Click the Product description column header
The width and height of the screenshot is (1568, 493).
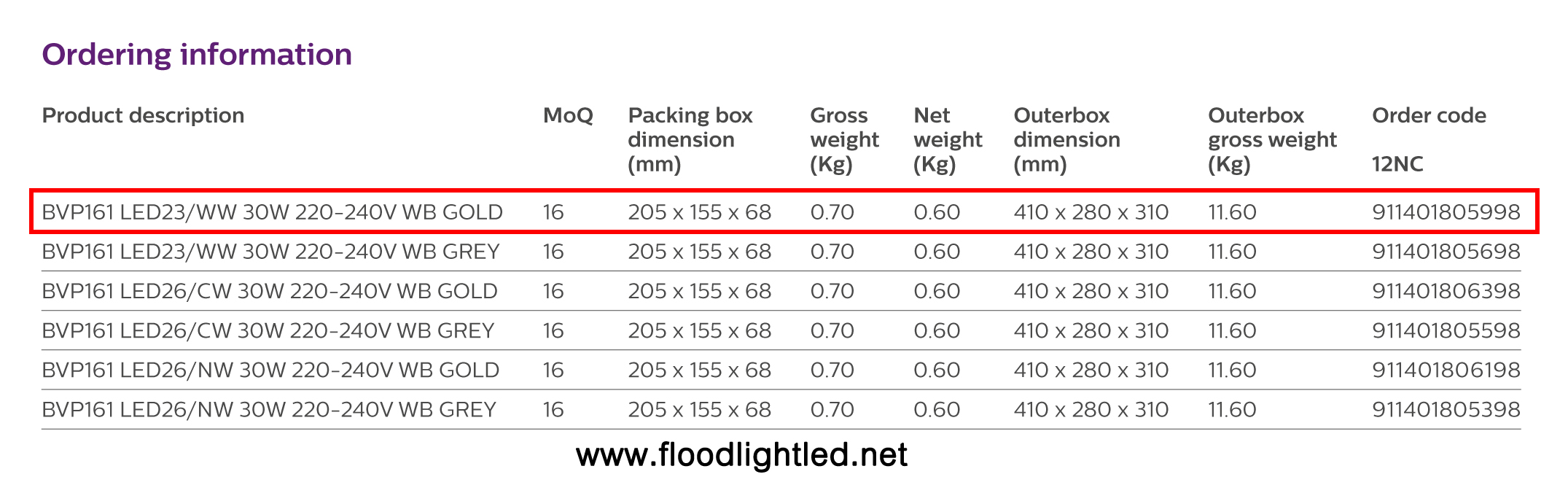click(x=143, y=115)
